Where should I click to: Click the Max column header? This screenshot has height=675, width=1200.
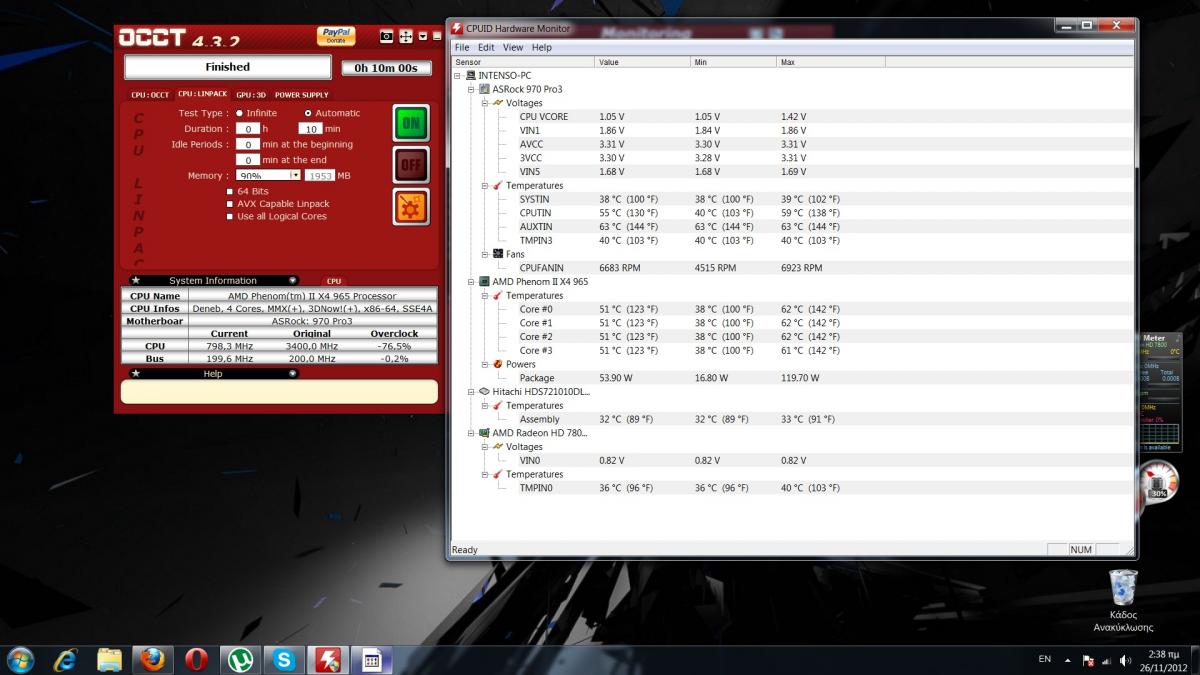(830, 62)
